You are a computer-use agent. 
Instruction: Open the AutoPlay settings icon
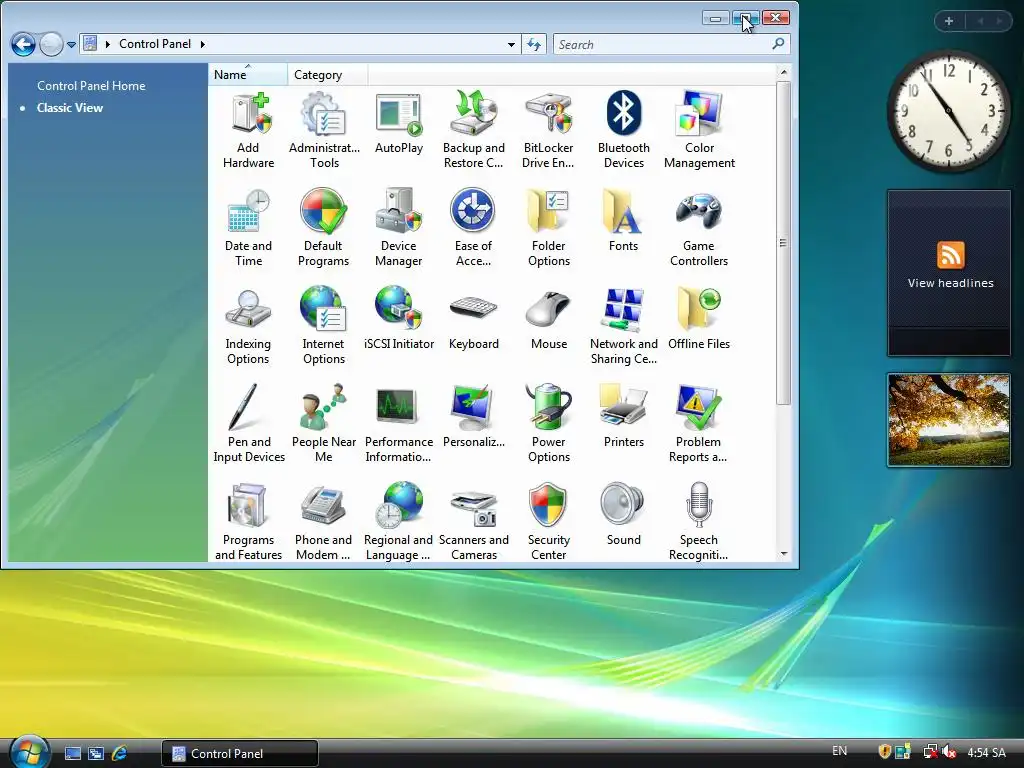click(398, 124)
